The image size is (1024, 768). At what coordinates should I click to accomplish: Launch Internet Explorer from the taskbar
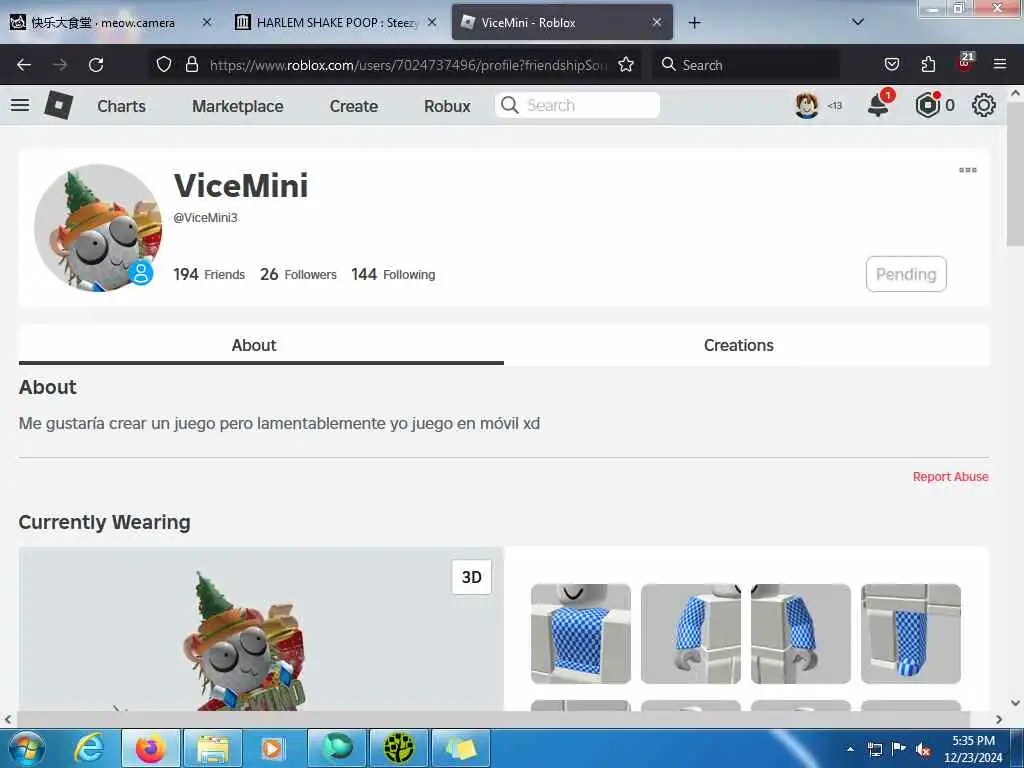pyautogui.click(x=89, y=748)
